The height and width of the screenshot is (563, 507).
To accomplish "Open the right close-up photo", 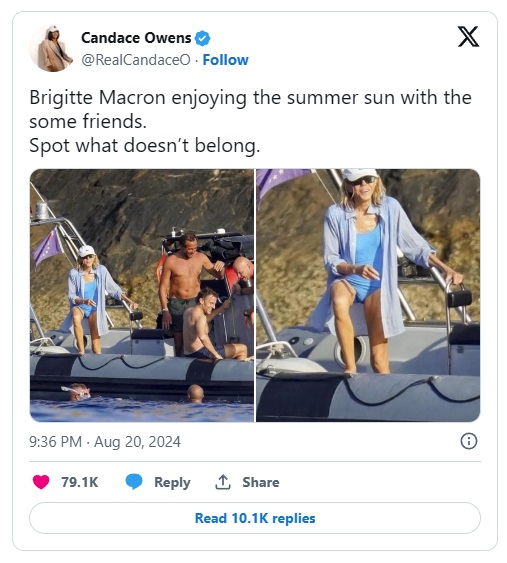I will coord(368,295).
